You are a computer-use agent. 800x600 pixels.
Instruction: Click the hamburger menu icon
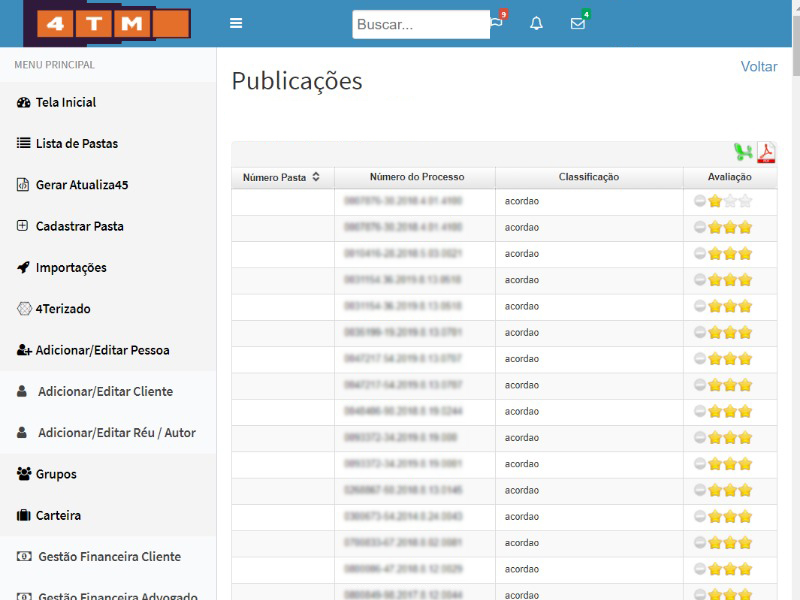pos(236,23)
